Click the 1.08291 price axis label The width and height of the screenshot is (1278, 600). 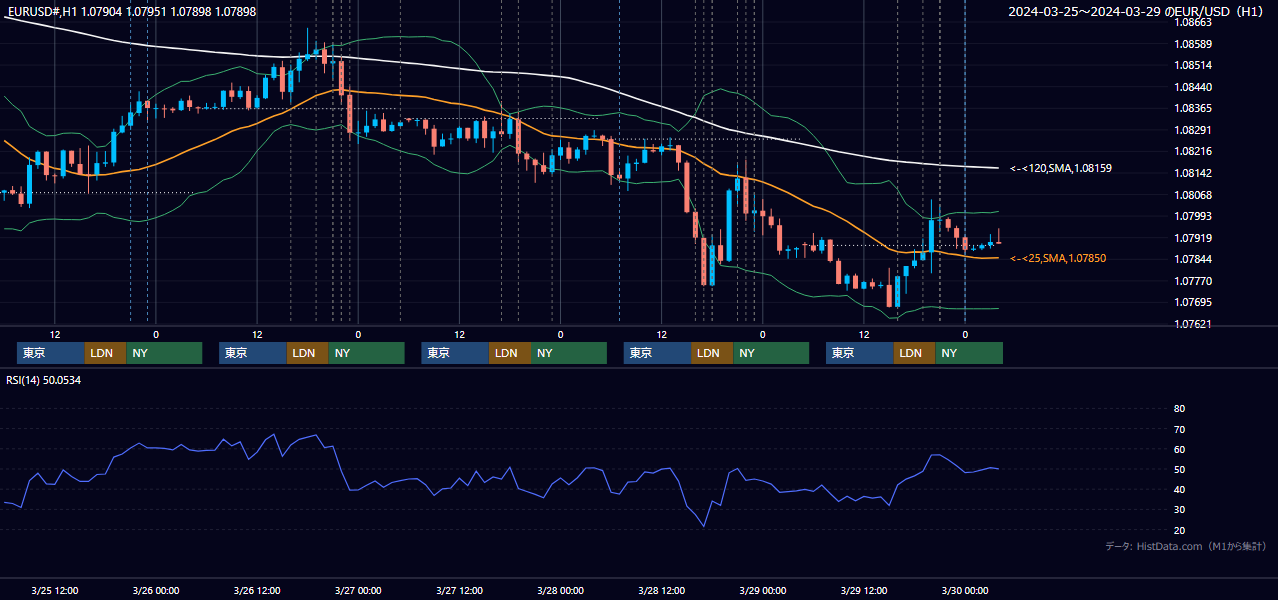click(1194, 130)
